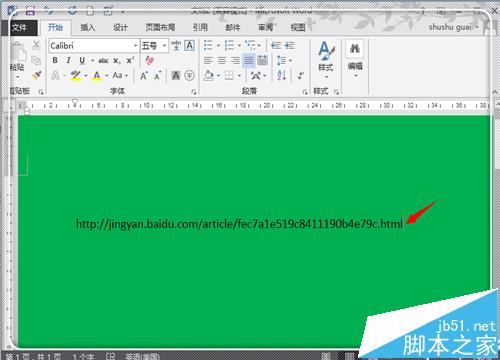Toggle center alignment button
500x360 pixels.
tap(222, 61)
